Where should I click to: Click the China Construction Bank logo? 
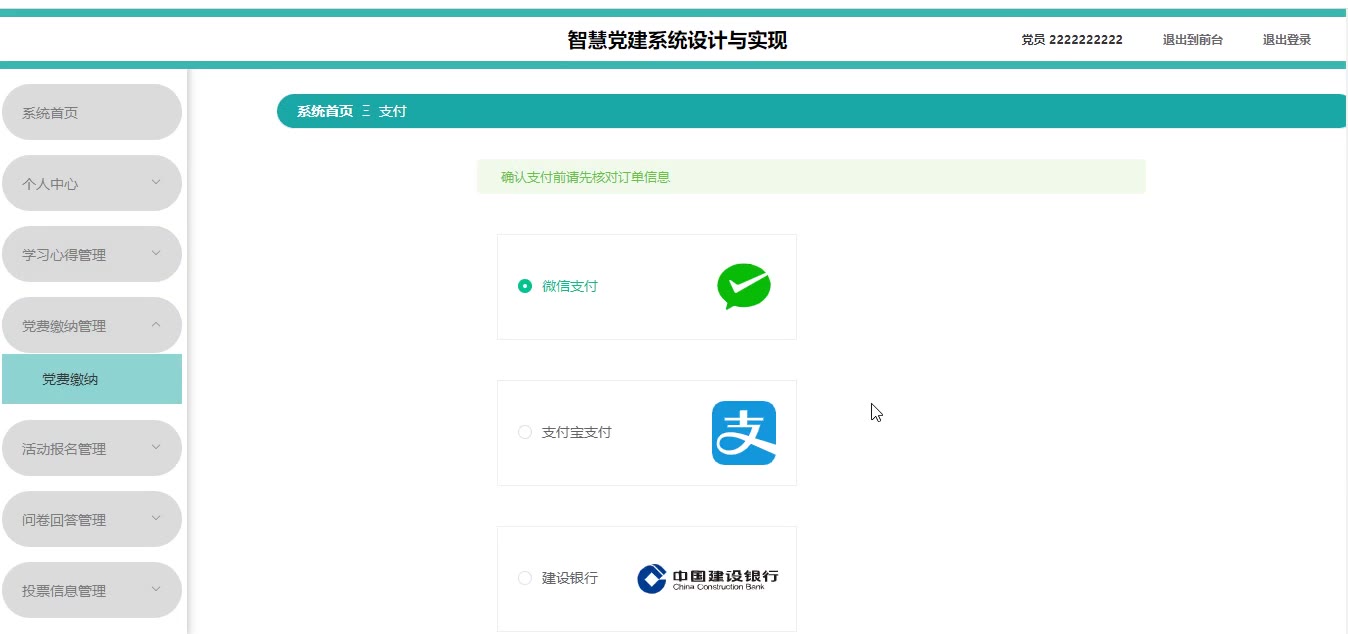[x=708, y=579]
